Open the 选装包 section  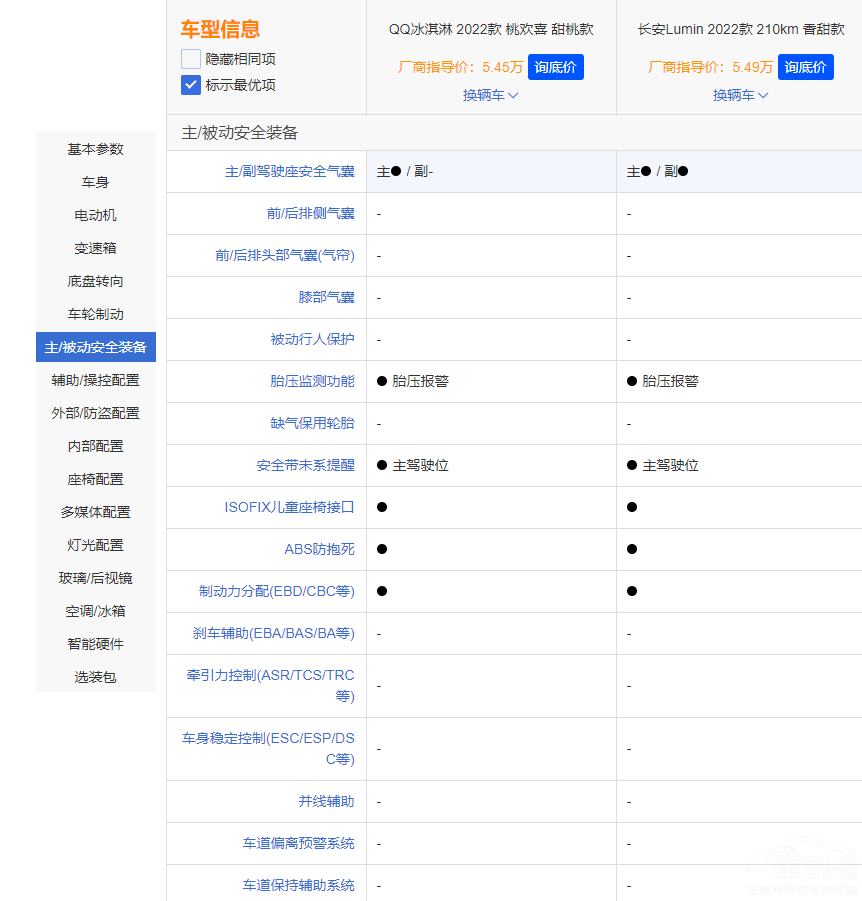tap(95, 677)
